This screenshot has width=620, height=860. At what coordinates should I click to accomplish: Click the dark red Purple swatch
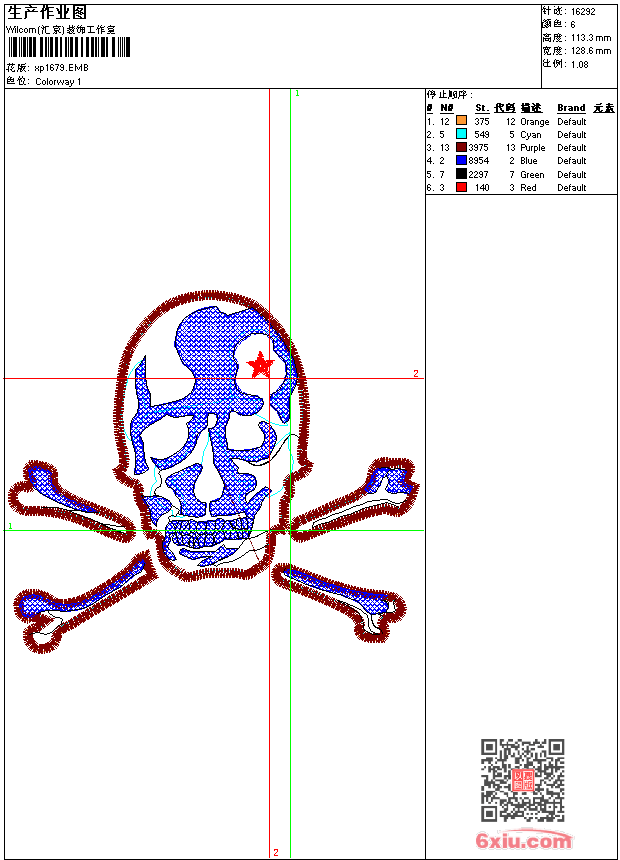pyautogui.click(x=461, y=147)
